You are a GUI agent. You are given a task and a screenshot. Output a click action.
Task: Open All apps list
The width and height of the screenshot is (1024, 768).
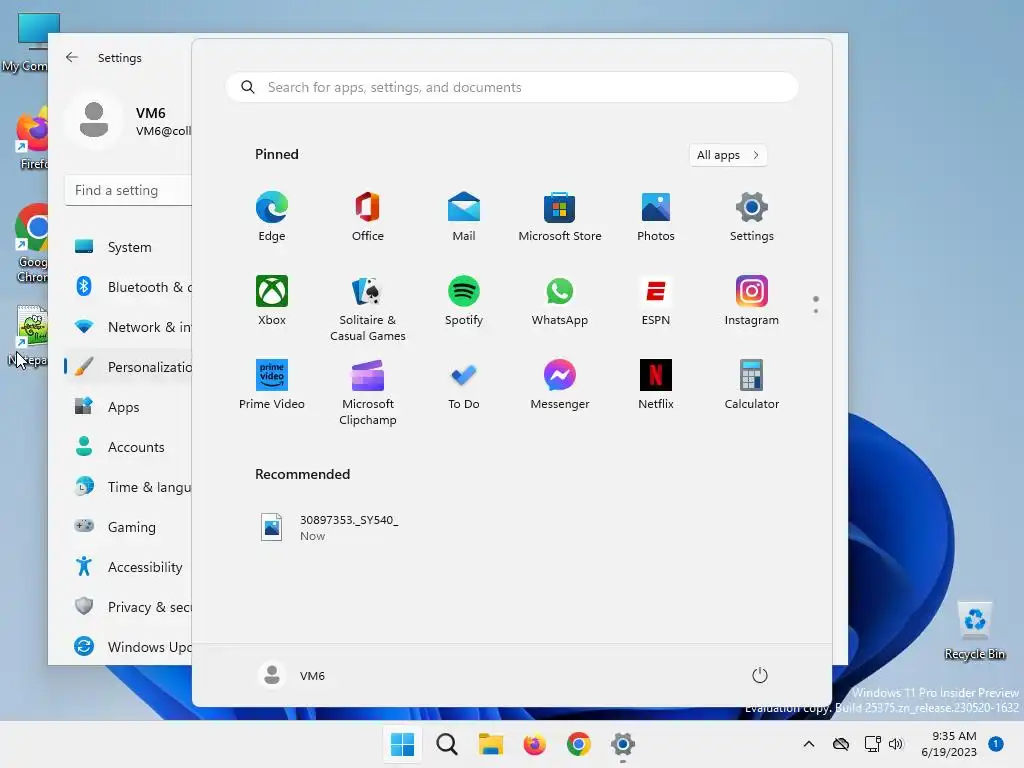click(x=728, y=155)
